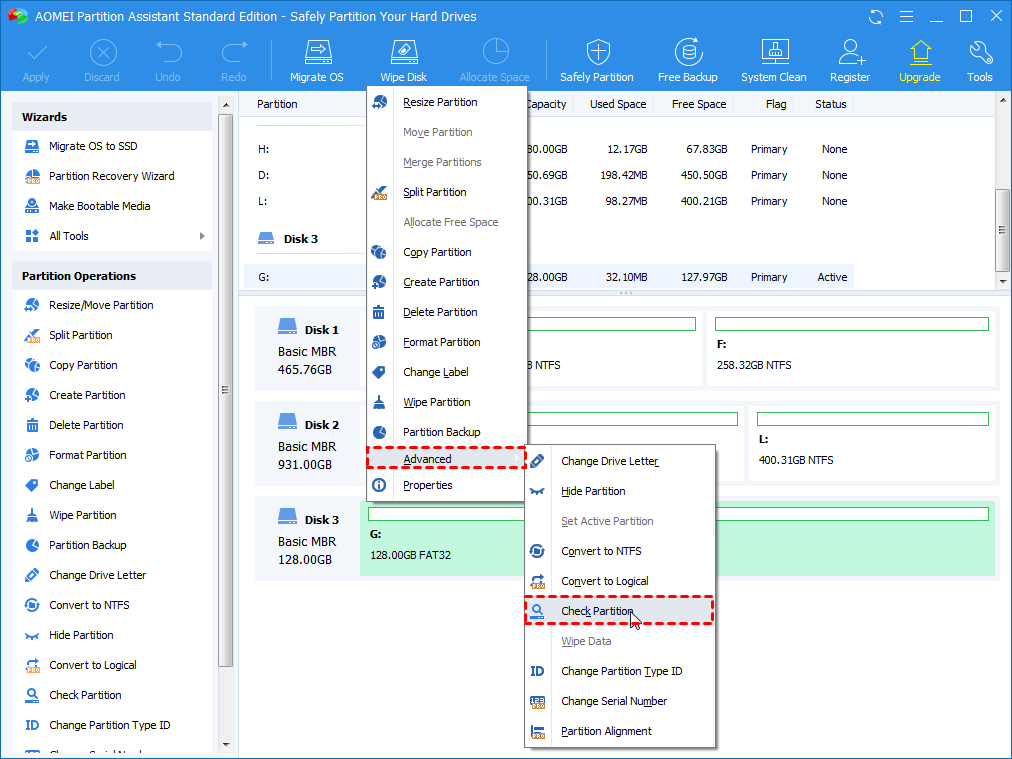The height and width of the screenshot is (759, 1012).
Task: Click Format Partition in context menu
Action: (x=446, y=342)
